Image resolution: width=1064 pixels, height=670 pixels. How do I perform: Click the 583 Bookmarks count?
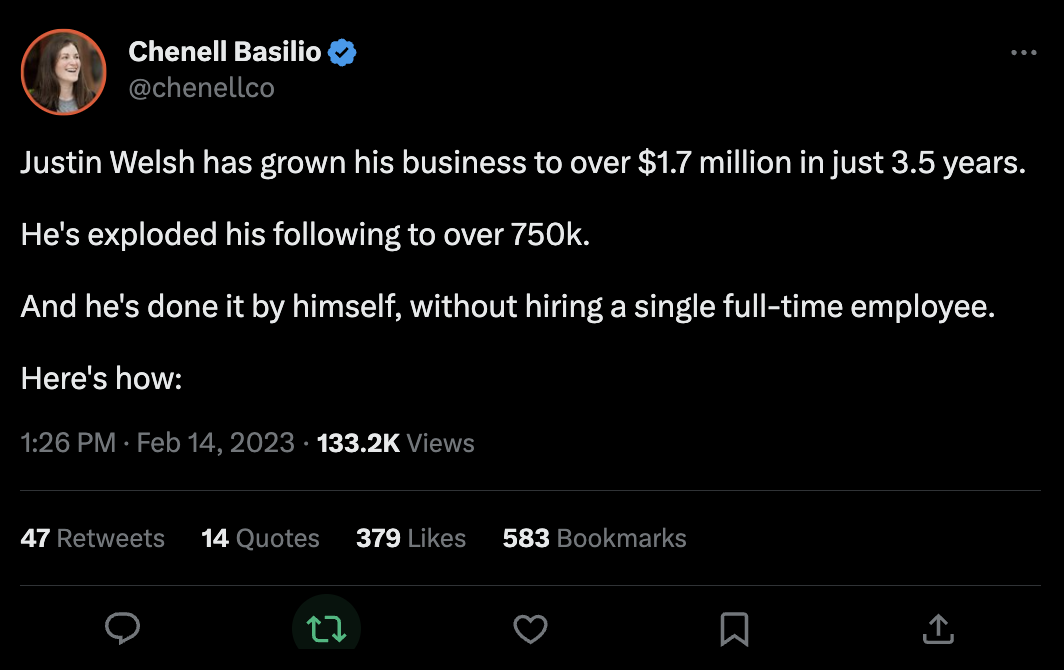pos(594,538)
